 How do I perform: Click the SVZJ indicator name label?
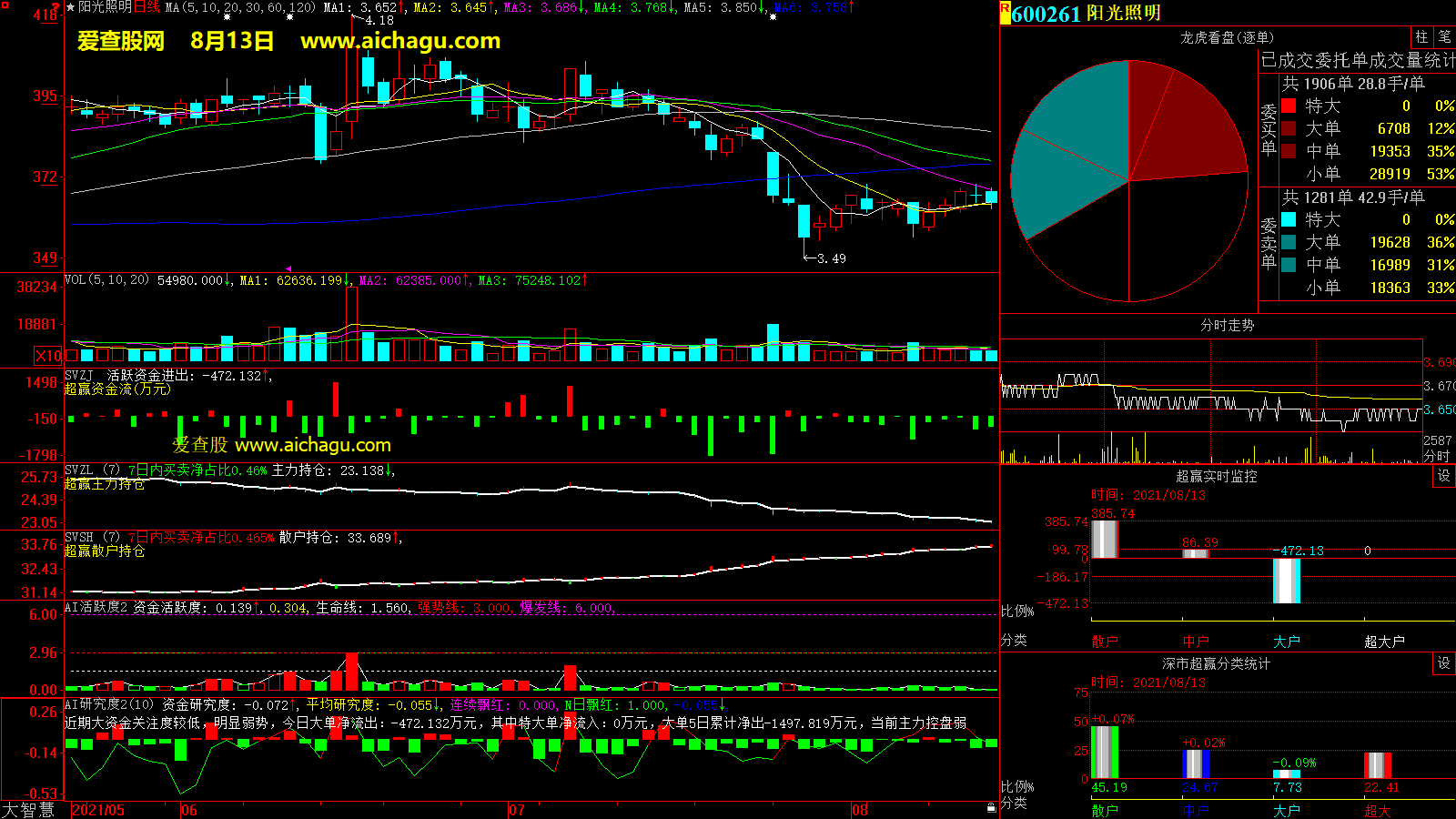79,375
